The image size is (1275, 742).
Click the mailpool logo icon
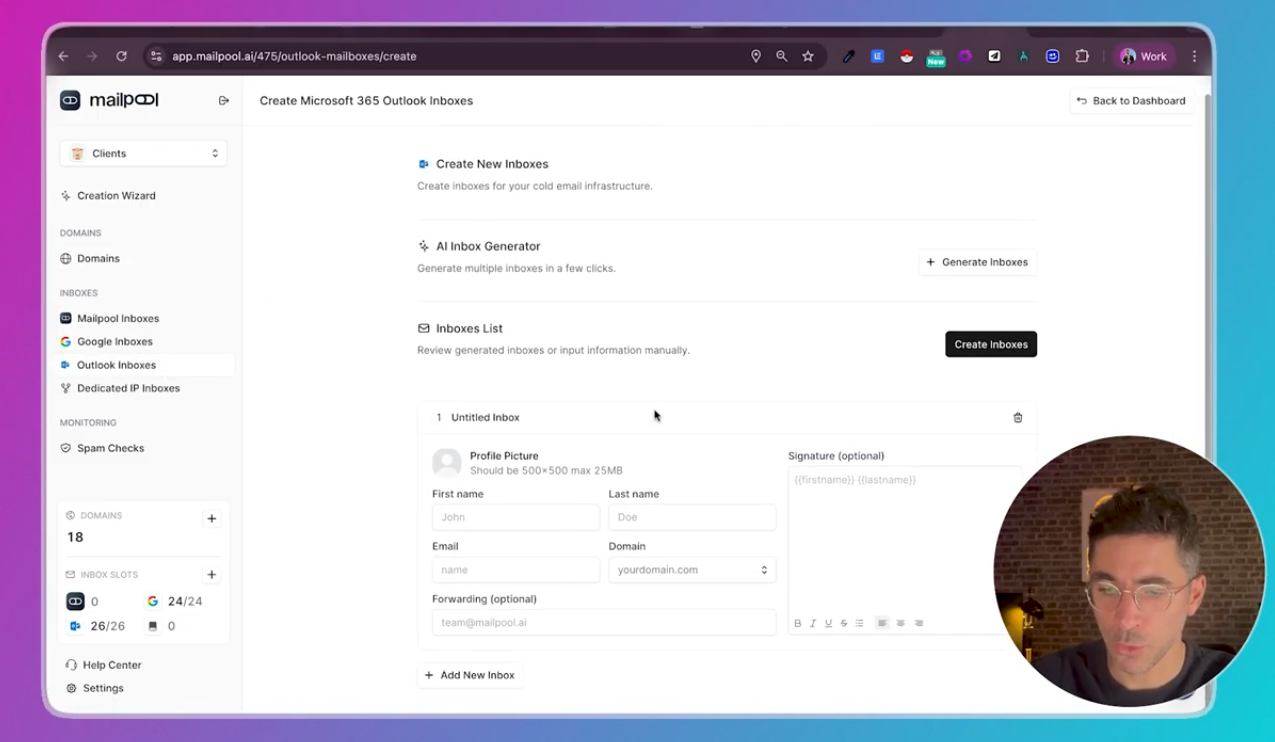click(70, 100)
